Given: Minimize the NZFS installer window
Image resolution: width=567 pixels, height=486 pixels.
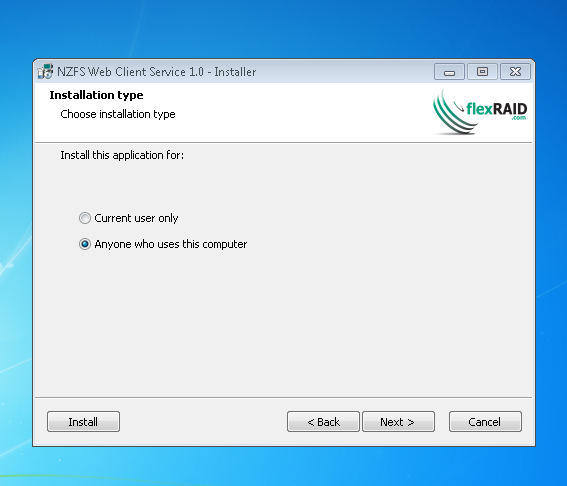Looking at the screenshot, I should [449, 72].
